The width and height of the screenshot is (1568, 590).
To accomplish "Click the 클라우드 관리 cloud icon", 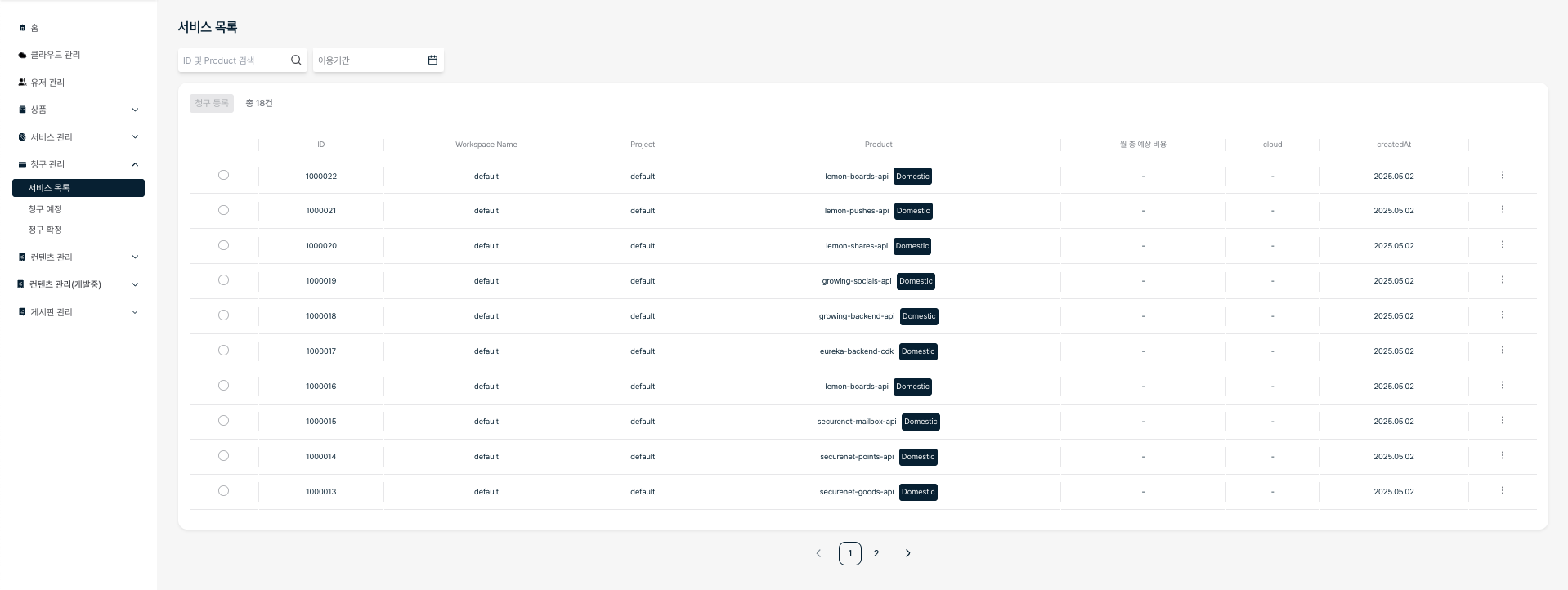I will 22,55.
